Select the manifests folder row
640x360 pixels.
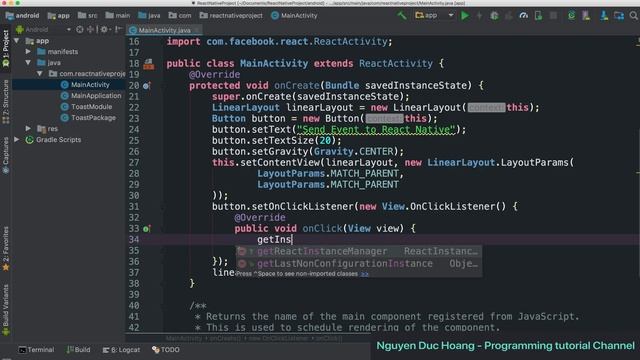click(x=69, y=51)
